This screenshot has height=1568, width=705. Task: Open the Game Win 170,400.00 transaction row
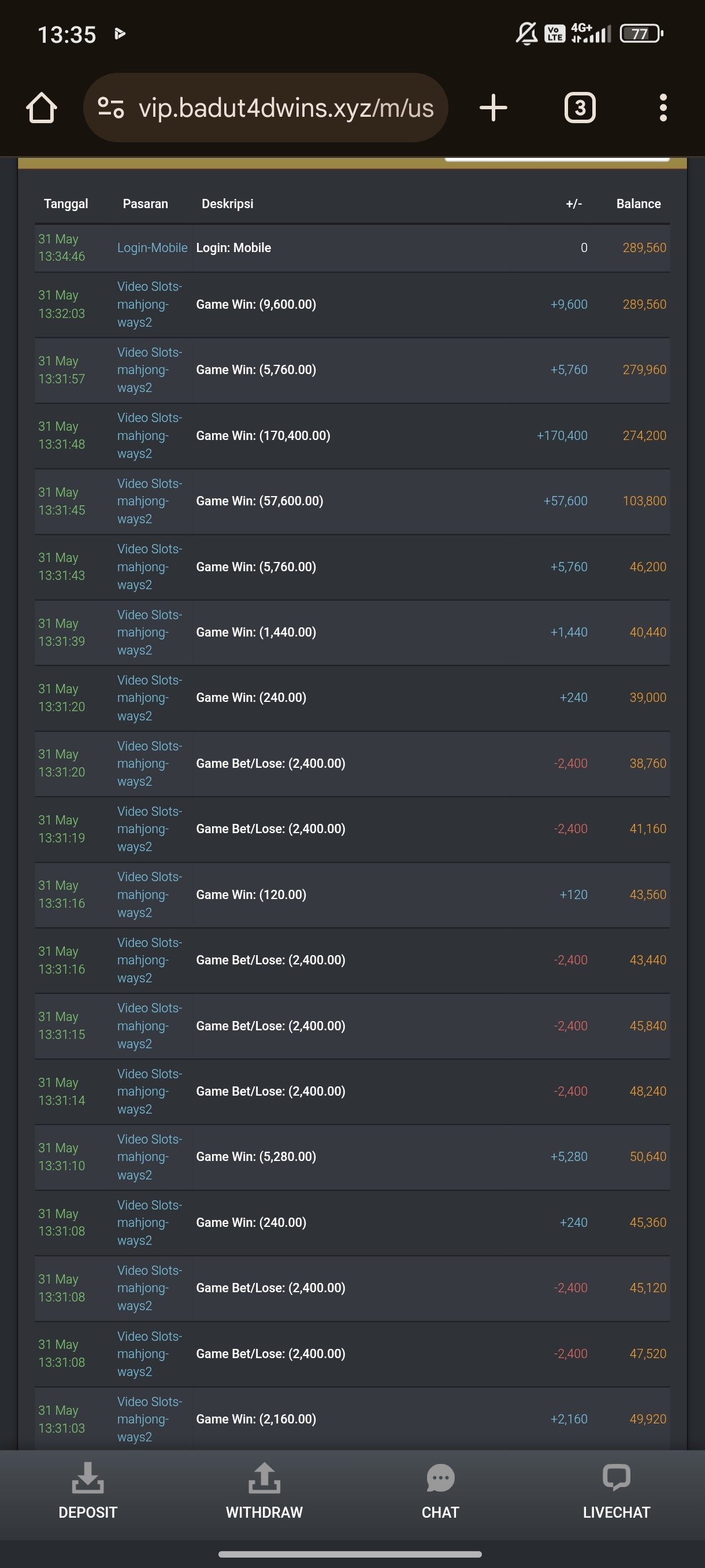tap(352, 436)
